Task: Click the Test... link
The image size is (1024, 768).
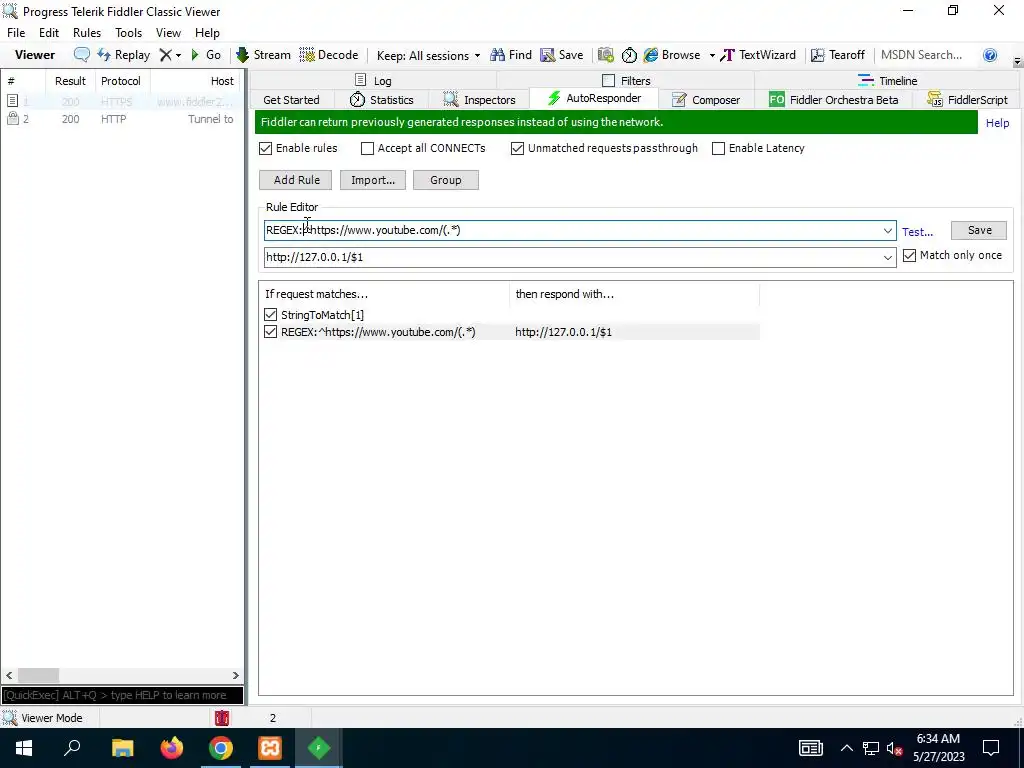Action: click(x=918, y=232)
